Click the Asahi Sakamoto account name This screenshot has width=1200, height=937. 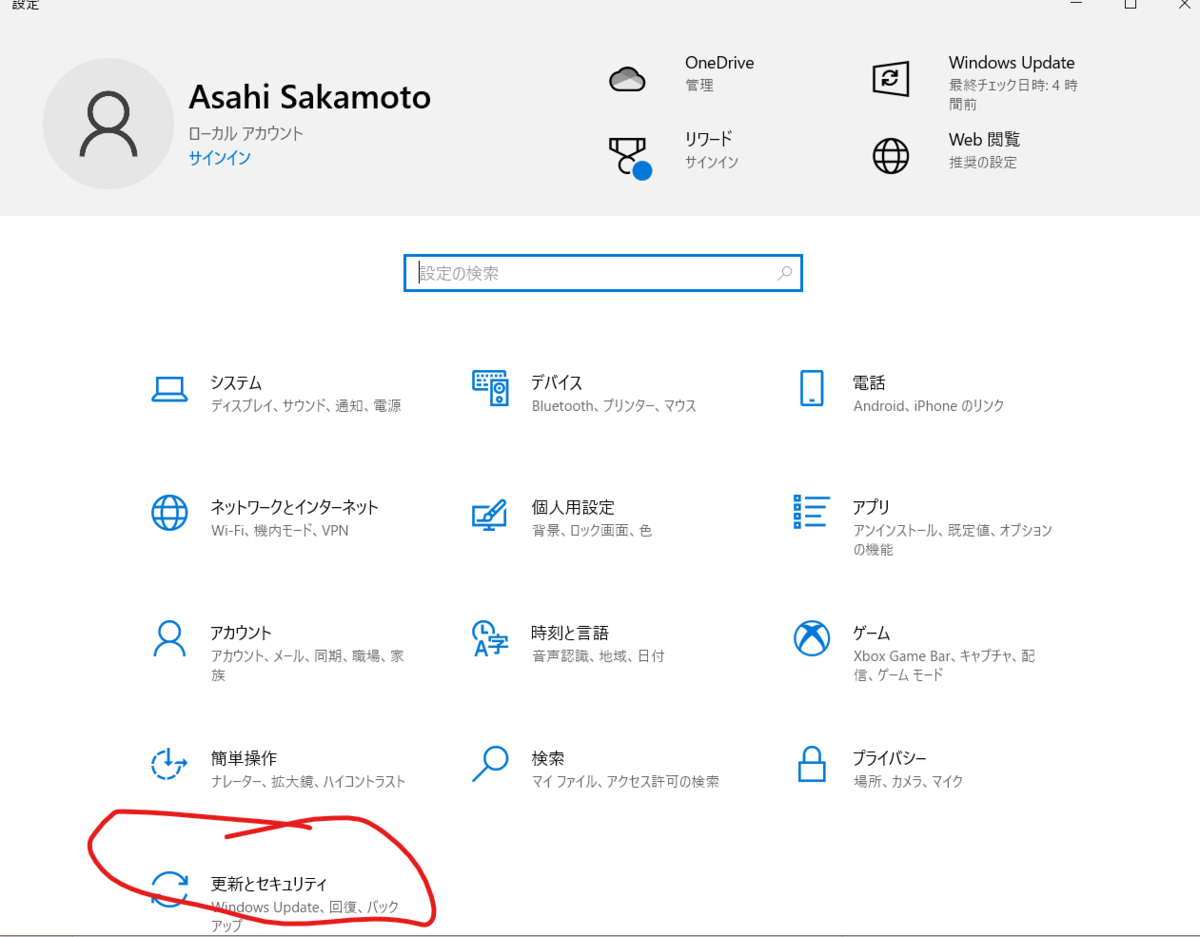coord(310,98)
